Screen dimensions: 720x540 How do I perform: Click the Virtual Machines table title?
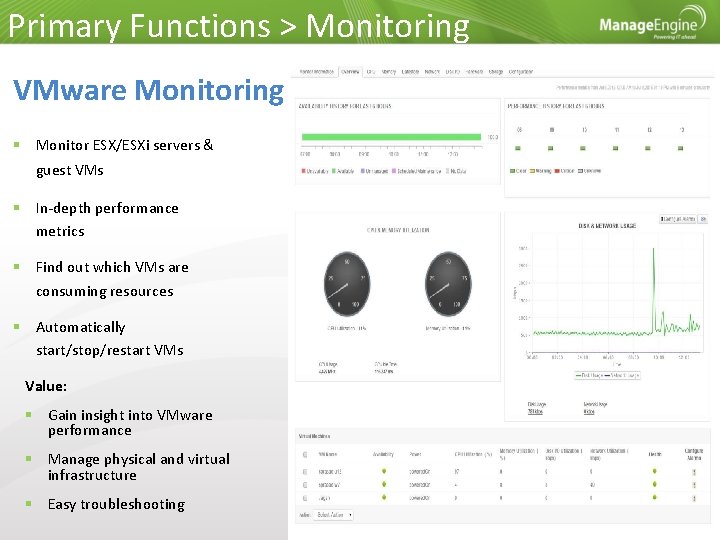tap(315, 436)
